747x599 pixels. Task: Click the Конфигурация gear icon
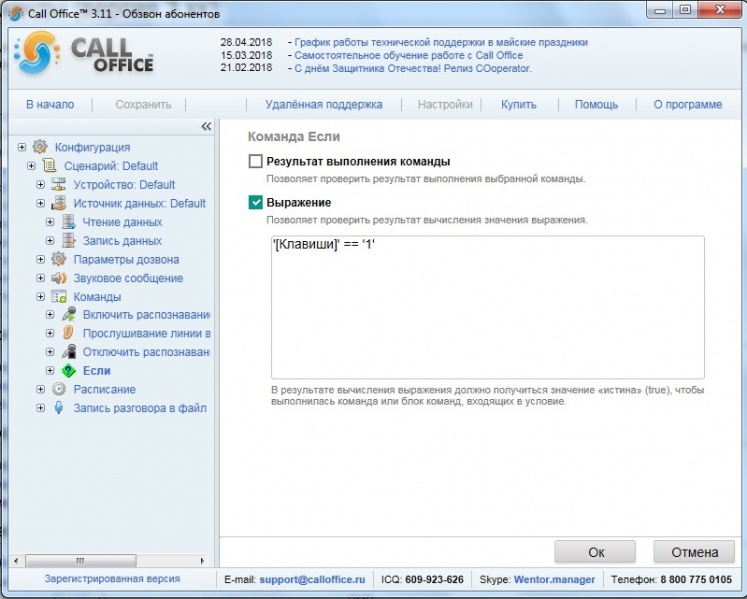pyautogui.click(x=40, y=147)
